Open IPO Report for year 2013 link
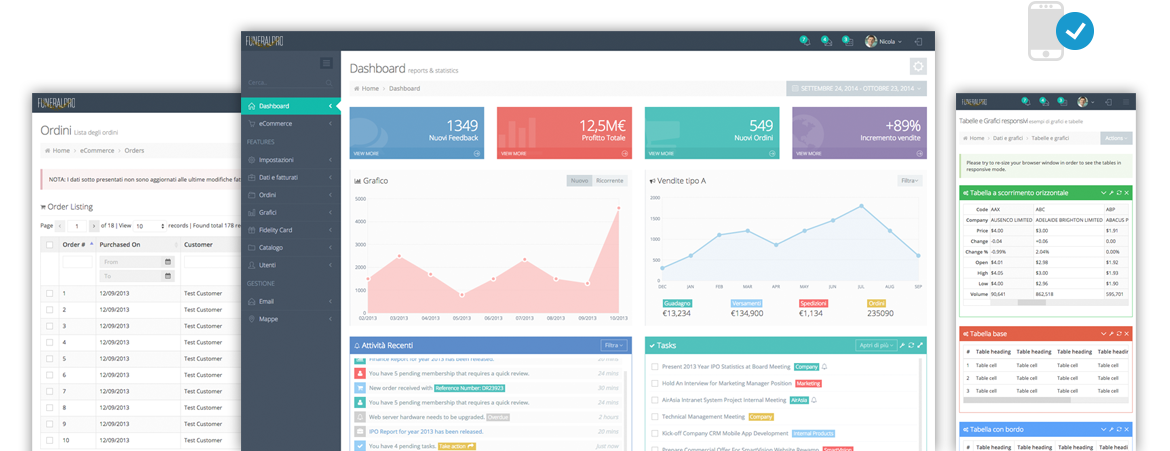The width and height of the screenshot is (1170, 451). click(x=426, y=431)
